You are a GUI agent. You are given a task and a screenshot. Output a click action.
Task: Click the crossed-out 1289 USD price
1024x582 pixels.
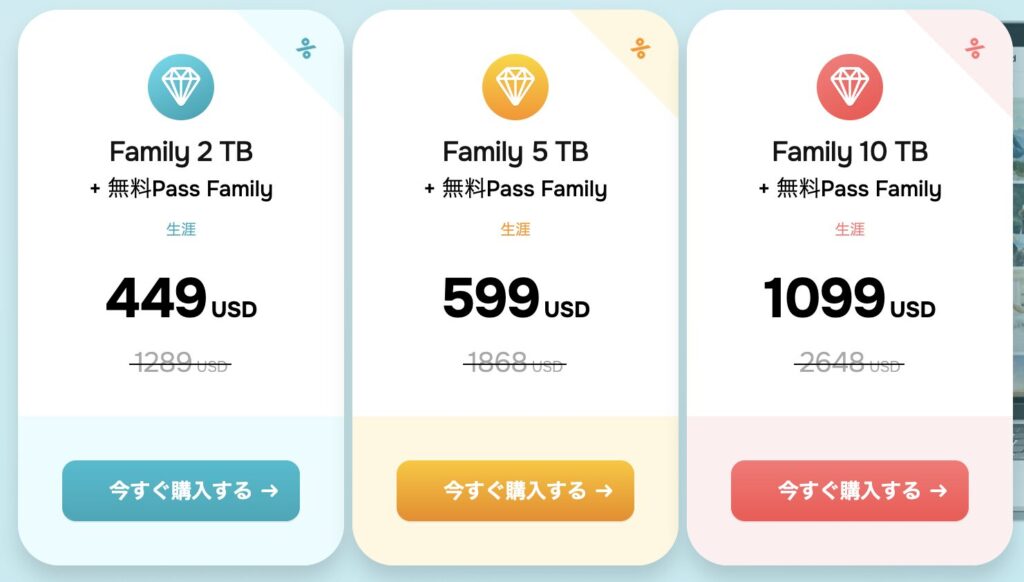pyautogui.click(x=181, y=363)
